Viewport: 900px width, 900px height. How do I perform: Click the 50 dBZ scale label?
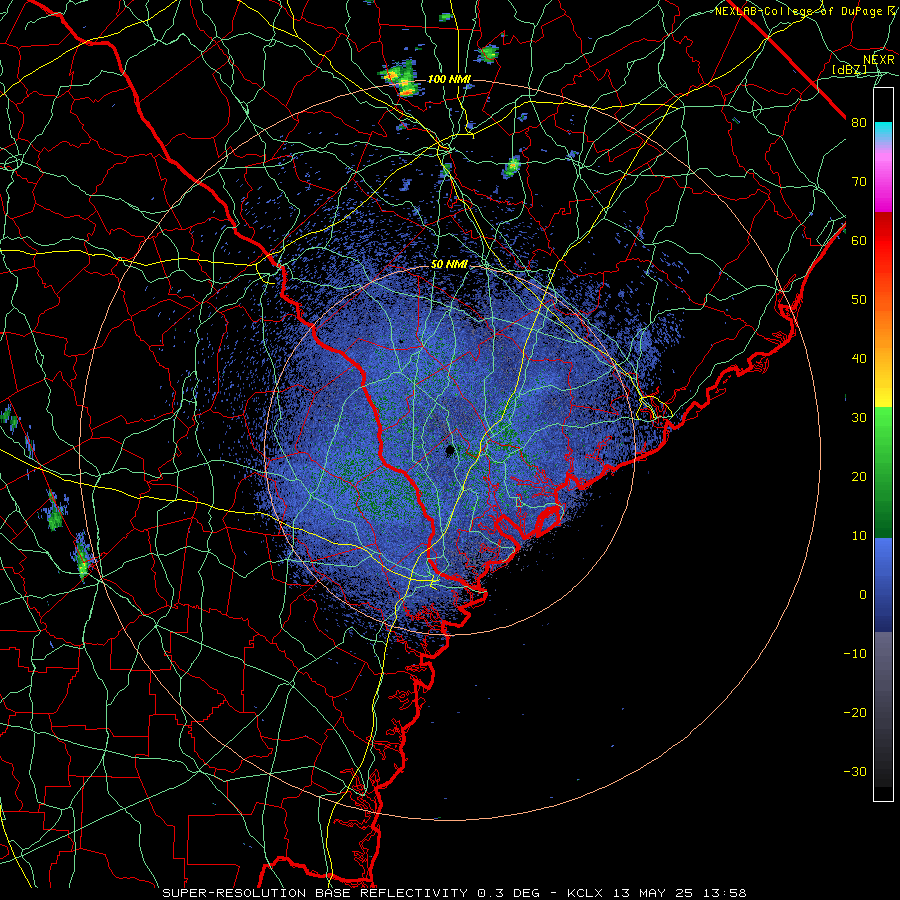coord(859,300)
